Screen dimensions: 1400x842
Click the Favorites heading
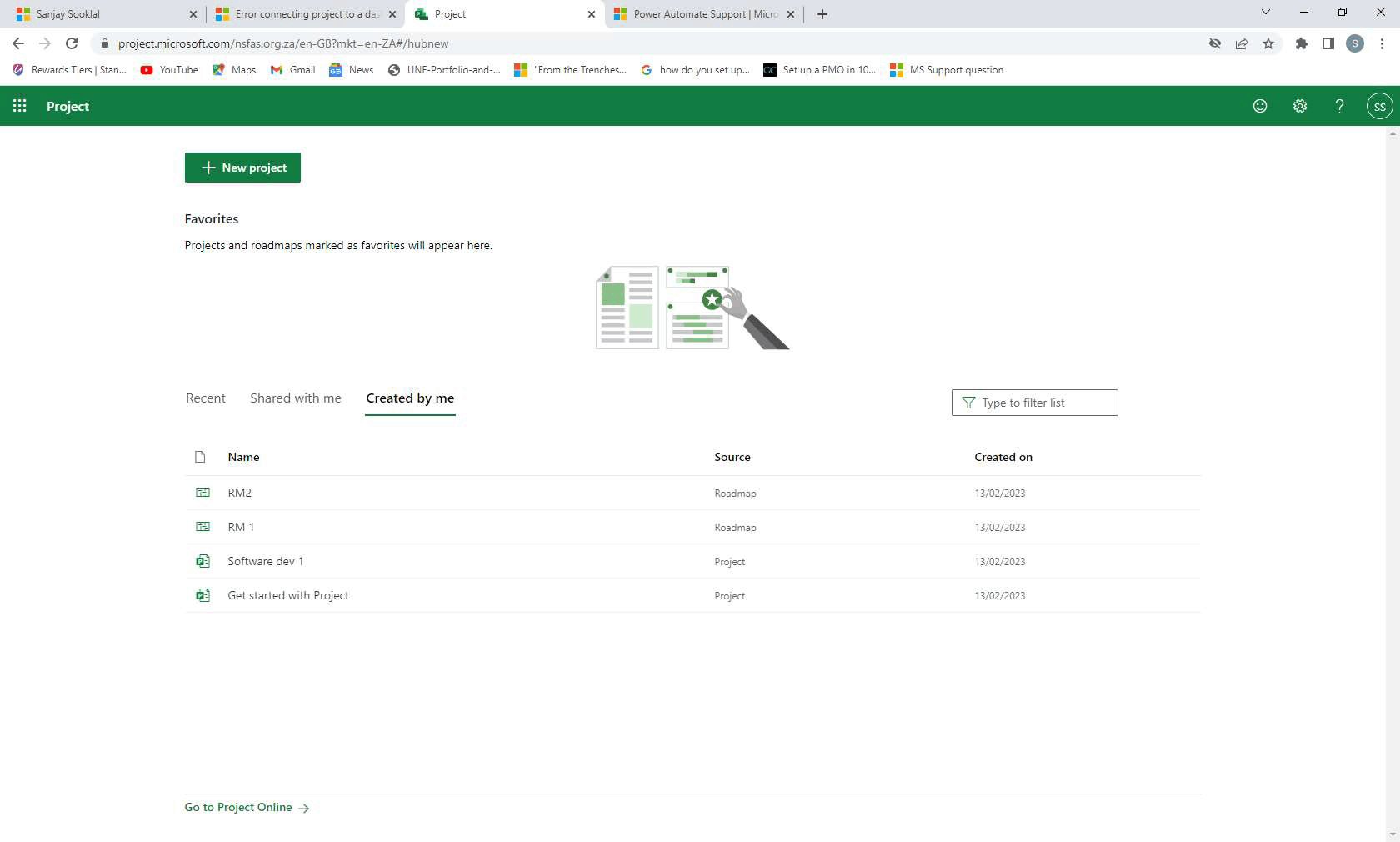[x=212, y=218]
